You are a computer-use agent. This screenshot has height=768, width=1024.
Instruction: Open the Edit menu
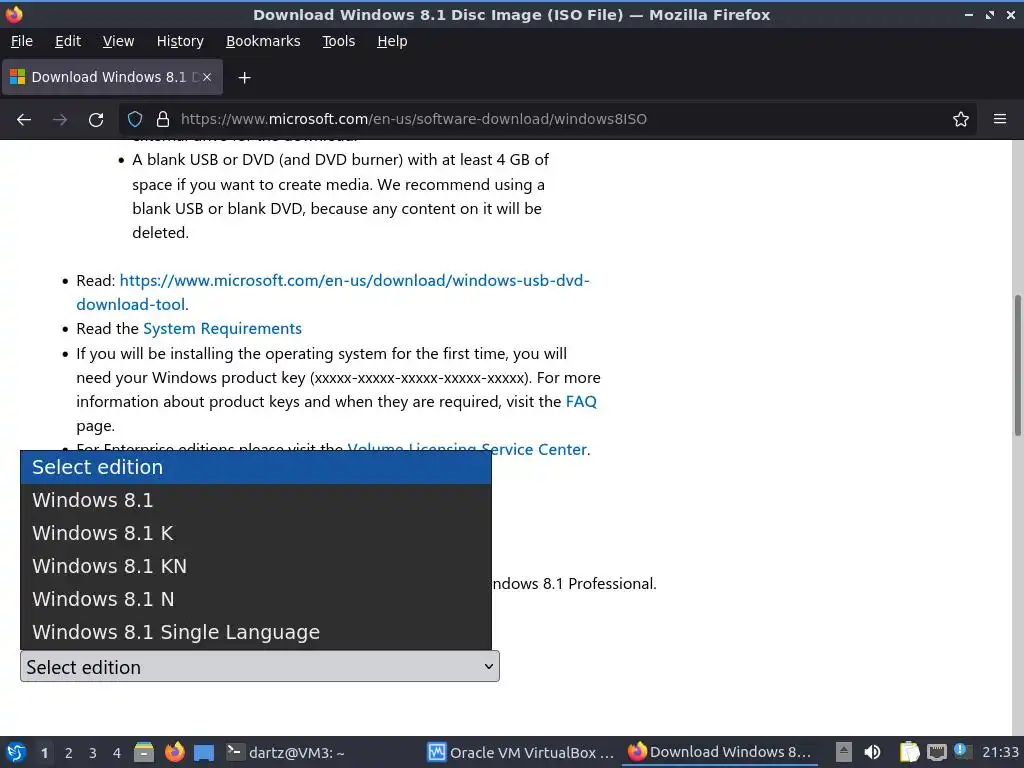point(68,41)
